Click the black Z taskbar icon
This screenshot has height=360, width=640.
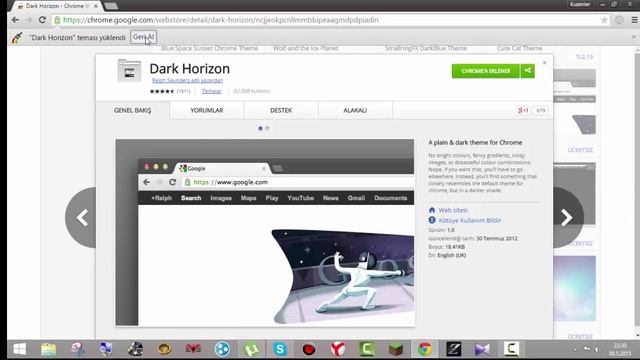(x=453, y=349)
